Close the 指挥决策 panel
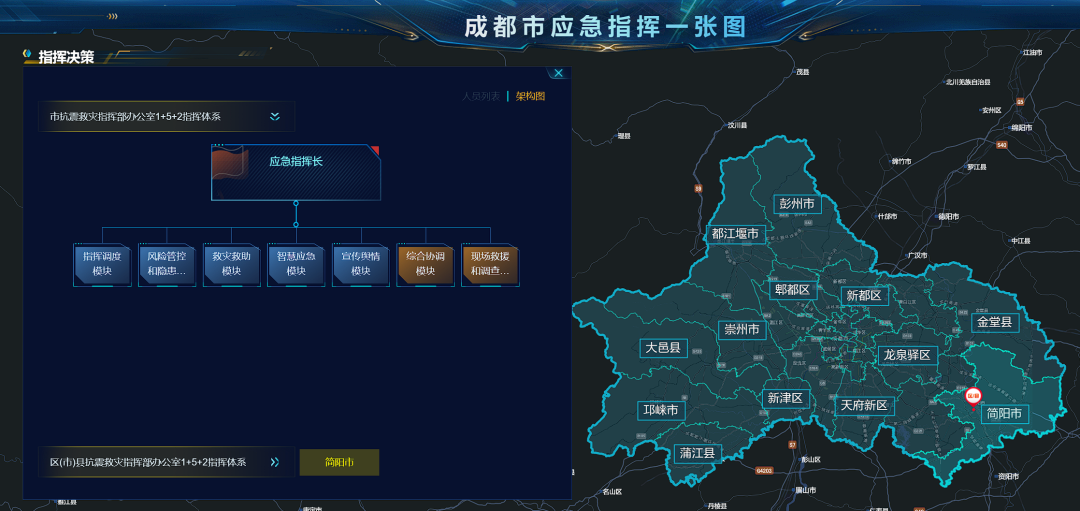The image size is (1080, 511). pos(559,73)
